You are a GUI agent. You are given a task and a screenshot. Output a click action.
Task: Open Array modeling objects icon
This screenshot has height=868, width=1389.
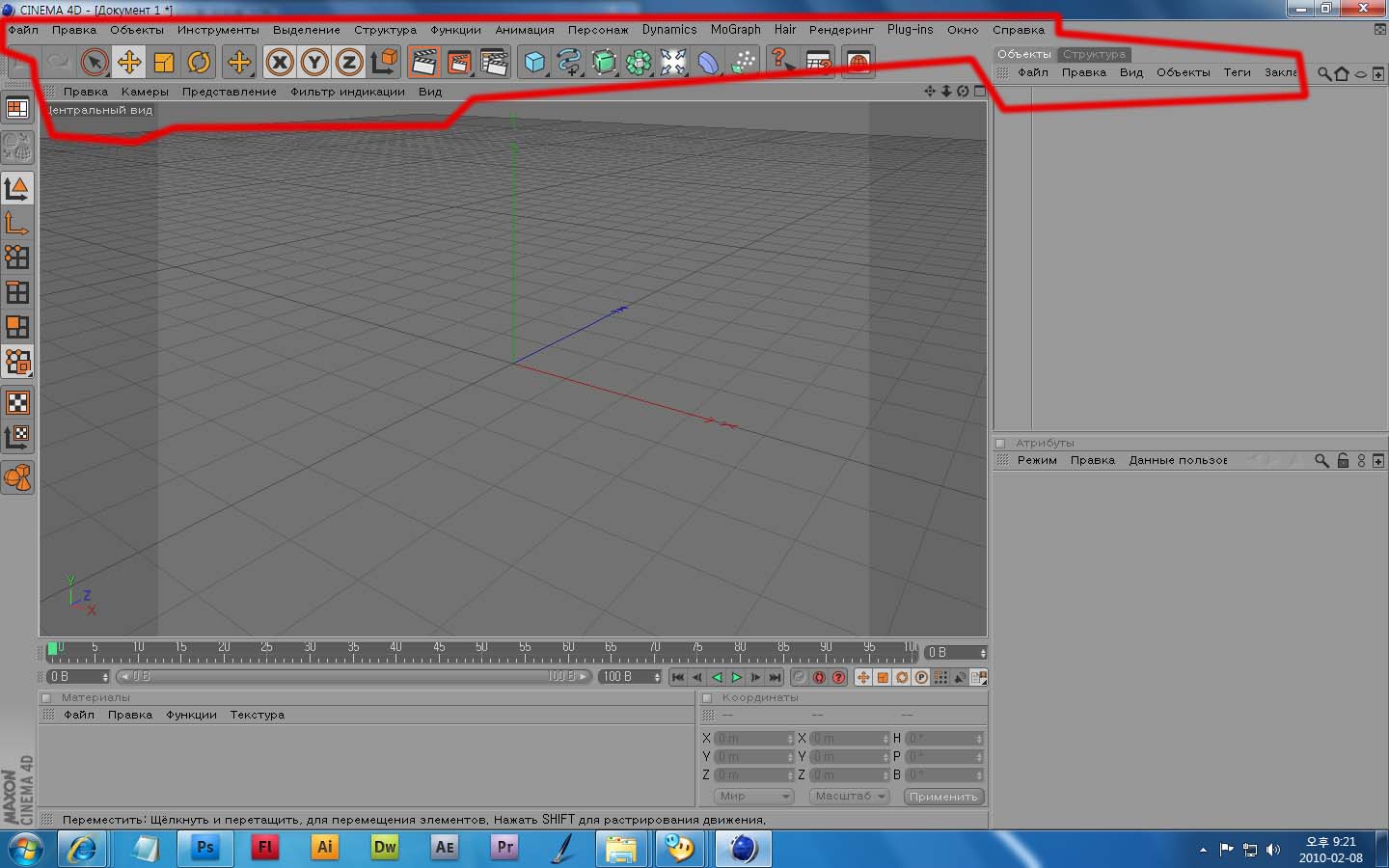[x=639, y=63]
